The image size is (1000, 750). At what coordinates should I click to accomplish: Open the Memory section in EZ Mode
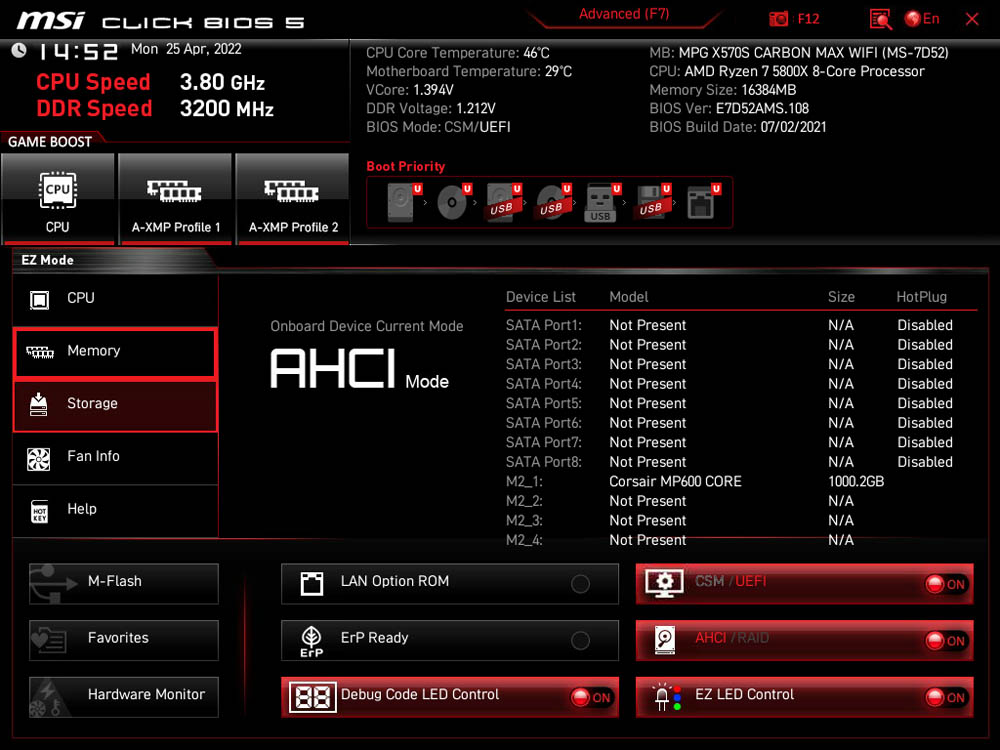115,351
